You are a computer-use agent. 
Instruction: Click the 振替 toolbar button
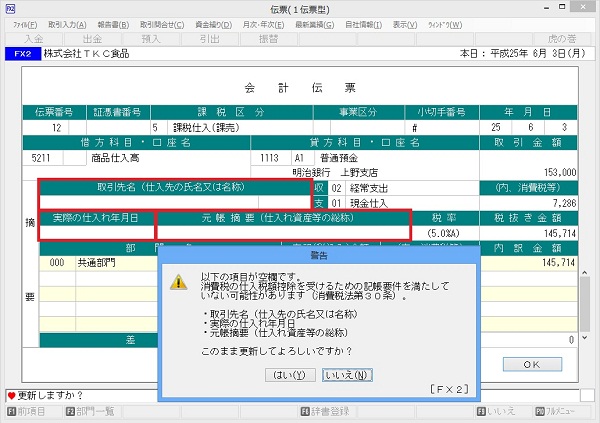(268, 39)
